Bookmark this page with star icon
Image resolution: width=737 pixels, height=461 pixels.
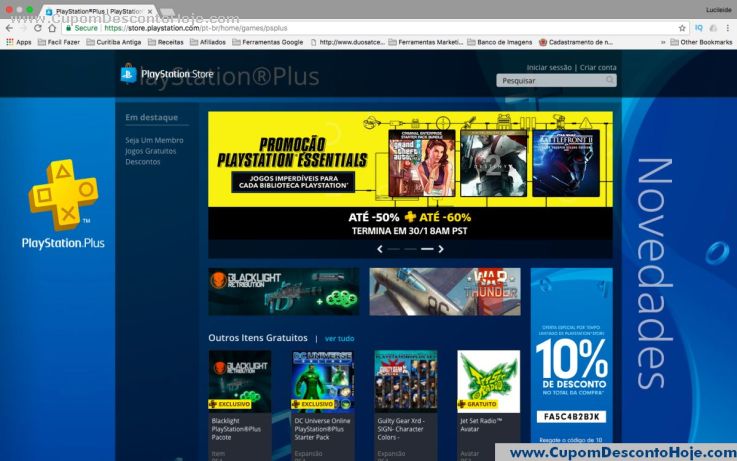682,28
